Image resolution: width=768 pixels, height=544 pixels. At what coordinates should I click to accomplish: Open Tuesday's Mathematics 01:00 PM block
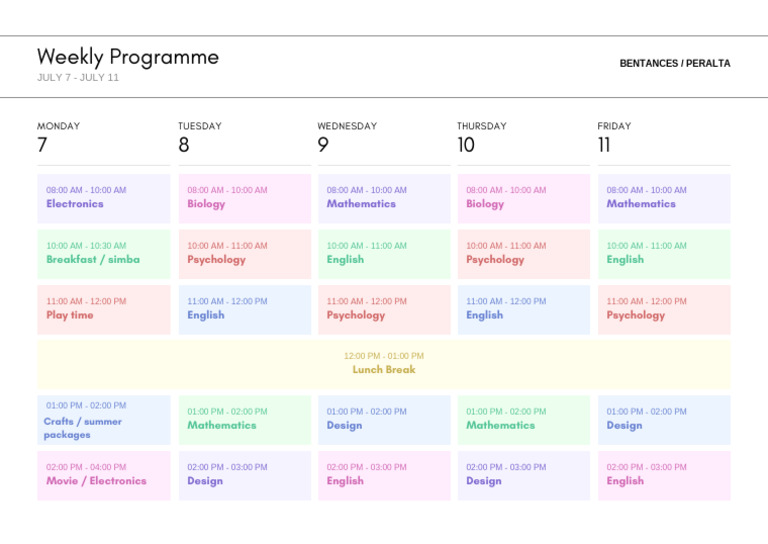coord(245,420)
